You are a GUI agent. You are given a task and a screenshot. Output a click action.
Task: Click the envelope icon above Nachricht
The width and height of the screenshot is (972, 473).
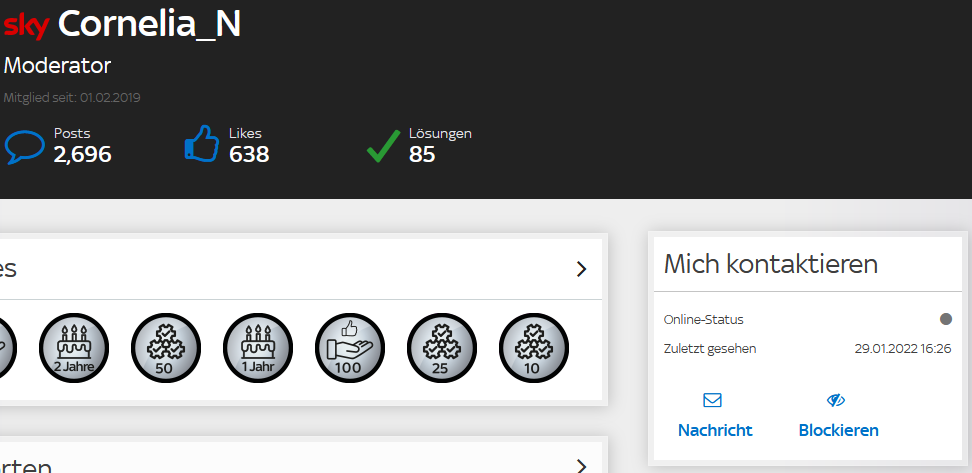tap(713, 400)
